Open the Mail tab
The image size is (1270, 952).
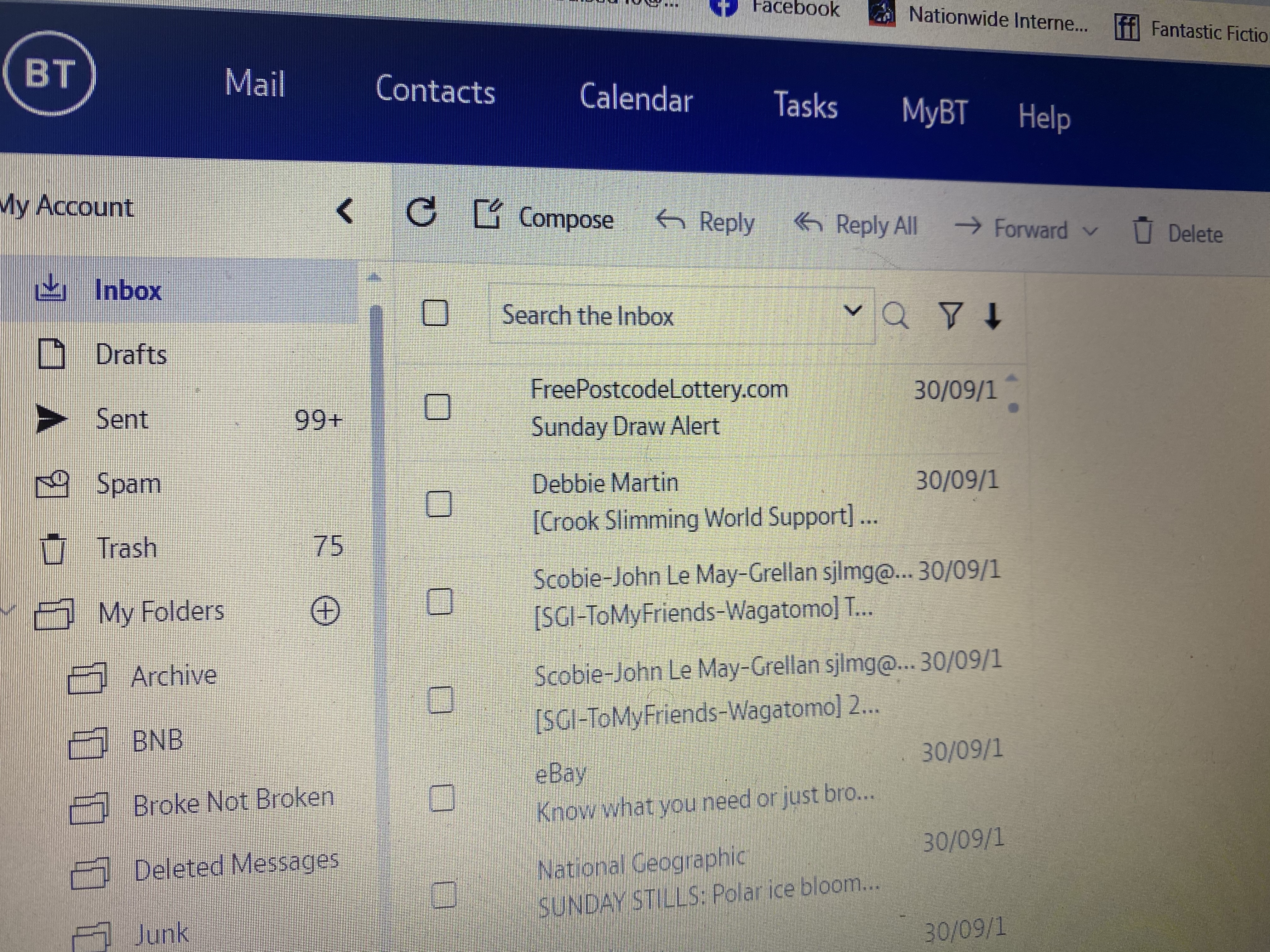tap(255, 83)
